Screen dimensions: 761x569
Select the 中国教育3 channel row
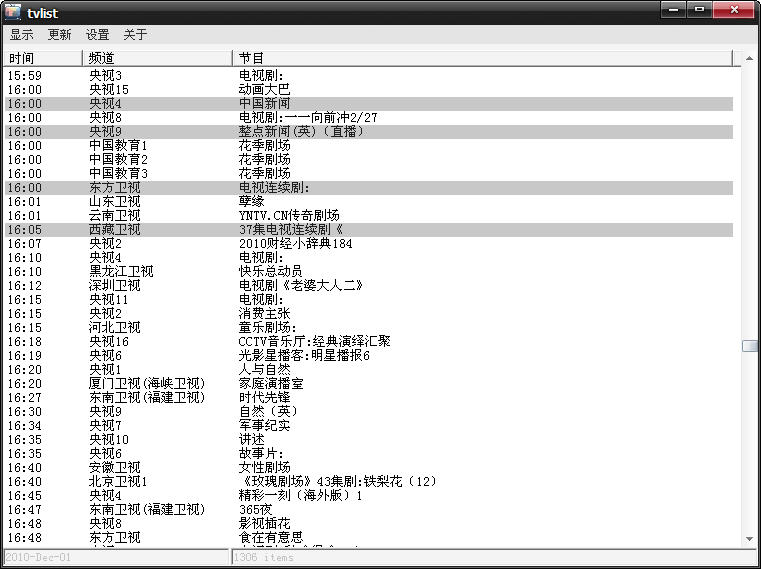(369, 174)
